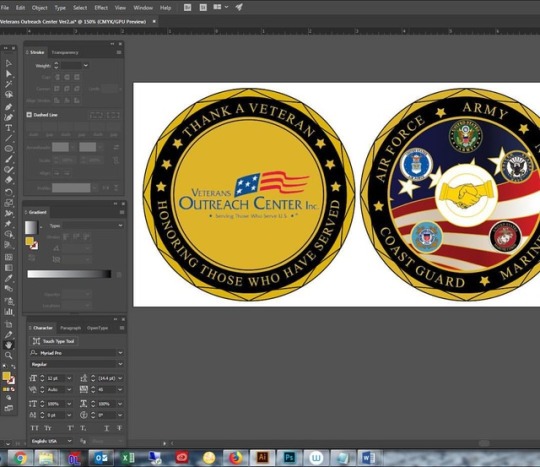Viewport: 540px width, 467px height.
Task: Choose the Lasso tool
Action: coord(9,94)
